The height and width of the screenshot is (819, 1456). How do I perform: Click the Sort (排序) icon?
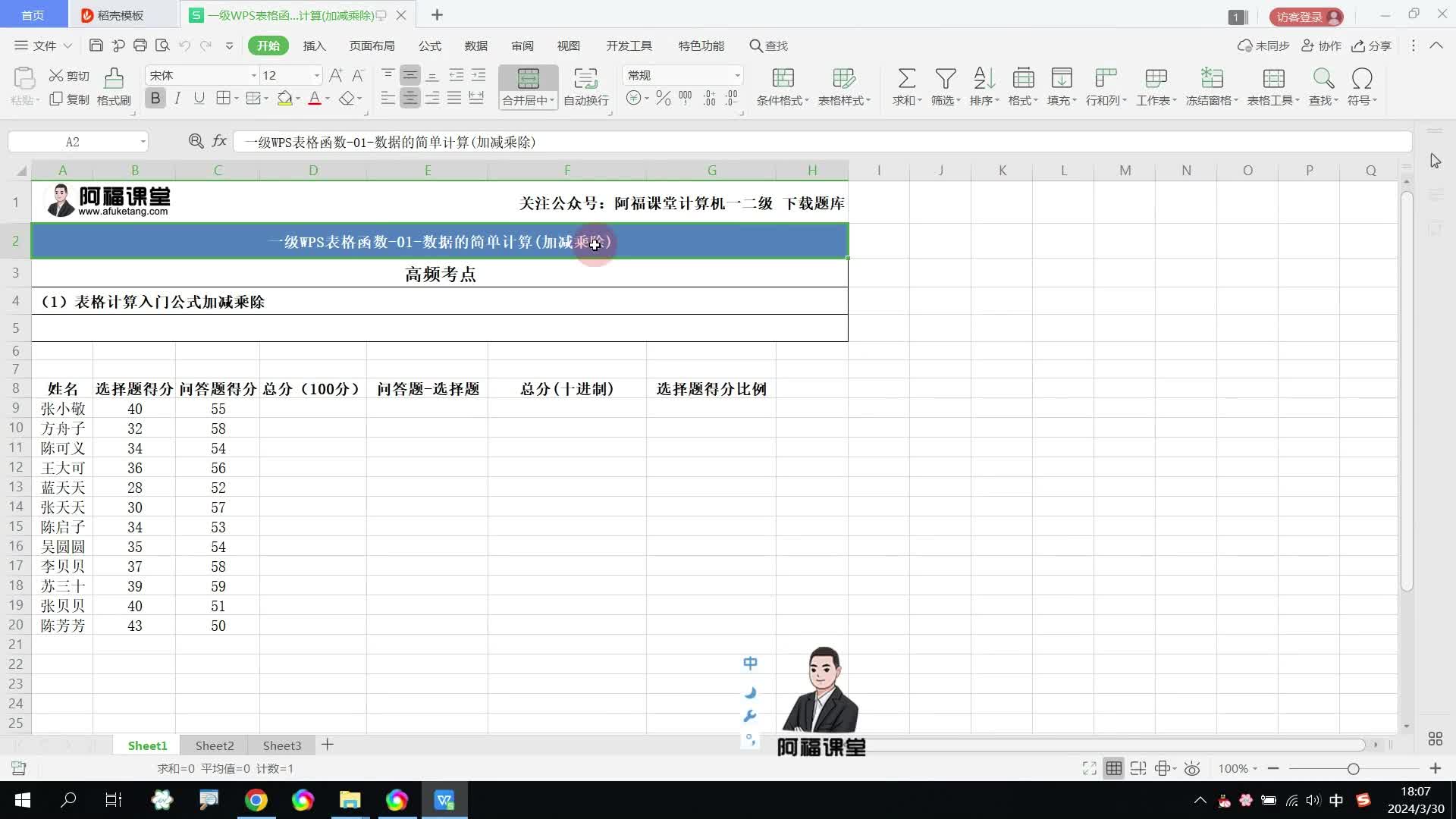[x=984, y=78]
